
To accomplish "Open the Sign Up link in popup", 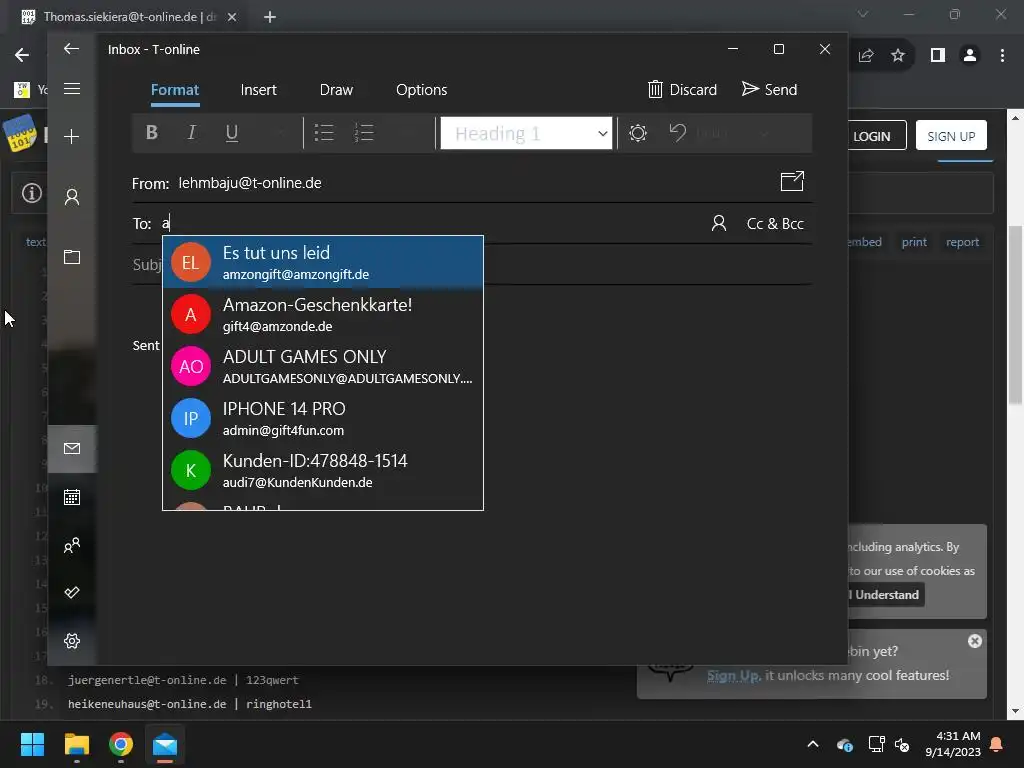I will (x=733, y=675).
